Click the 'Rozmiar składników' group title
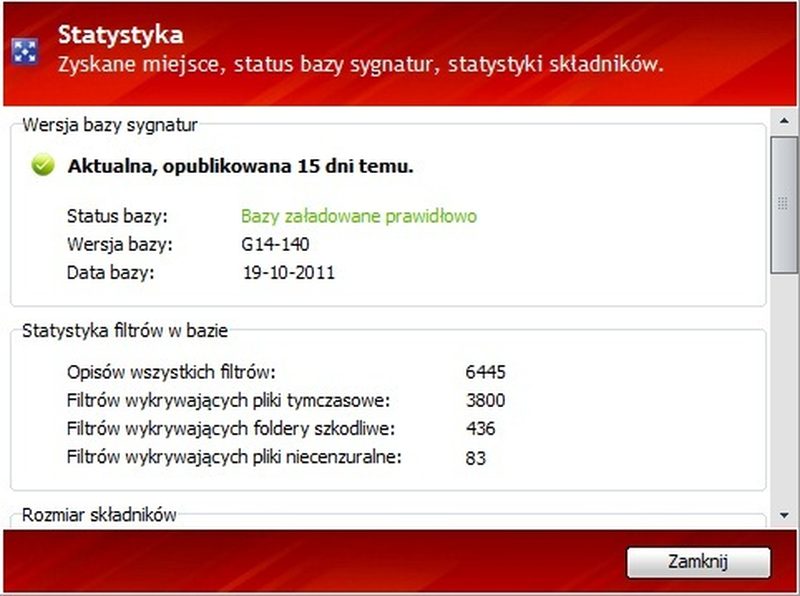800x596 pixels. (99, 515)
